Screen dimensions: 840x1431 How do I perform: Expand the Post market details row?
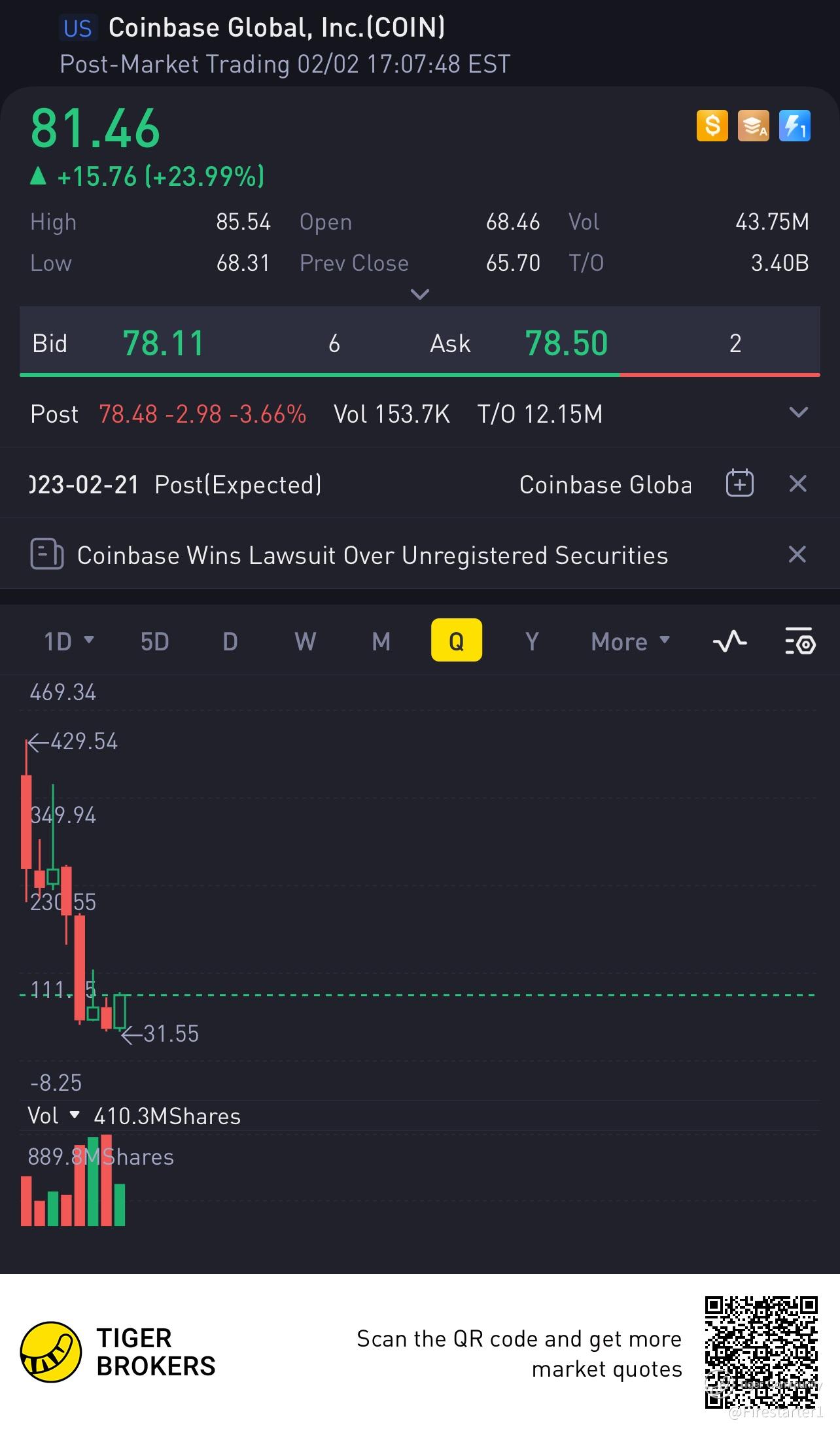[798, 413]
